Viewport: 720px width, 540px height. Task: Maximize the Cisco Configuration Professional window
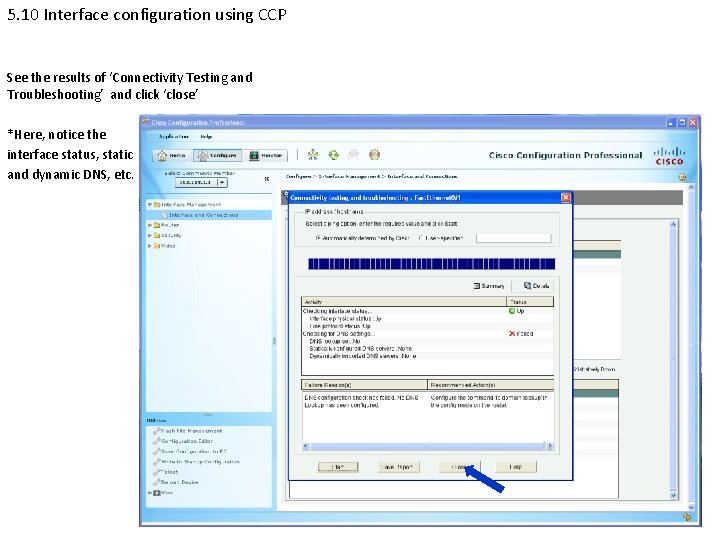[x=682, y=123]
